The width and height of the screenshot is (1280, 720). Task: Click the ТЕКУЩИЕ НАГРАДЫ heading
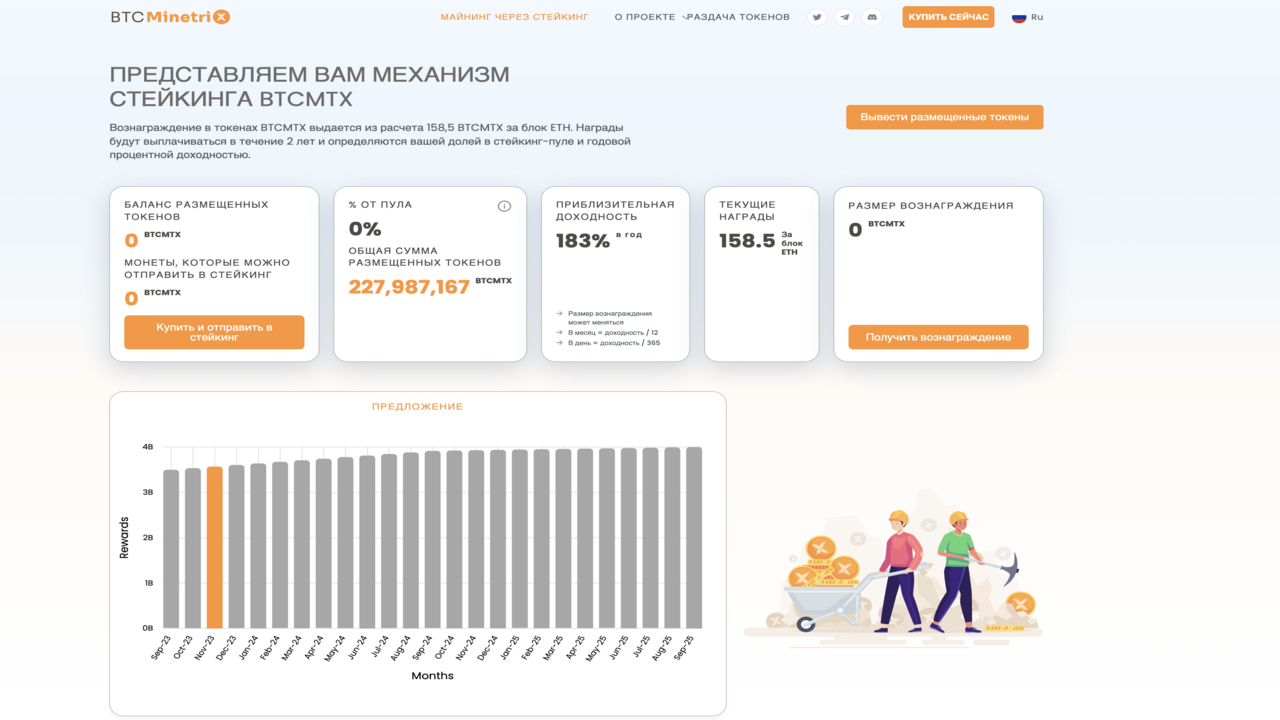pos(747,211)
